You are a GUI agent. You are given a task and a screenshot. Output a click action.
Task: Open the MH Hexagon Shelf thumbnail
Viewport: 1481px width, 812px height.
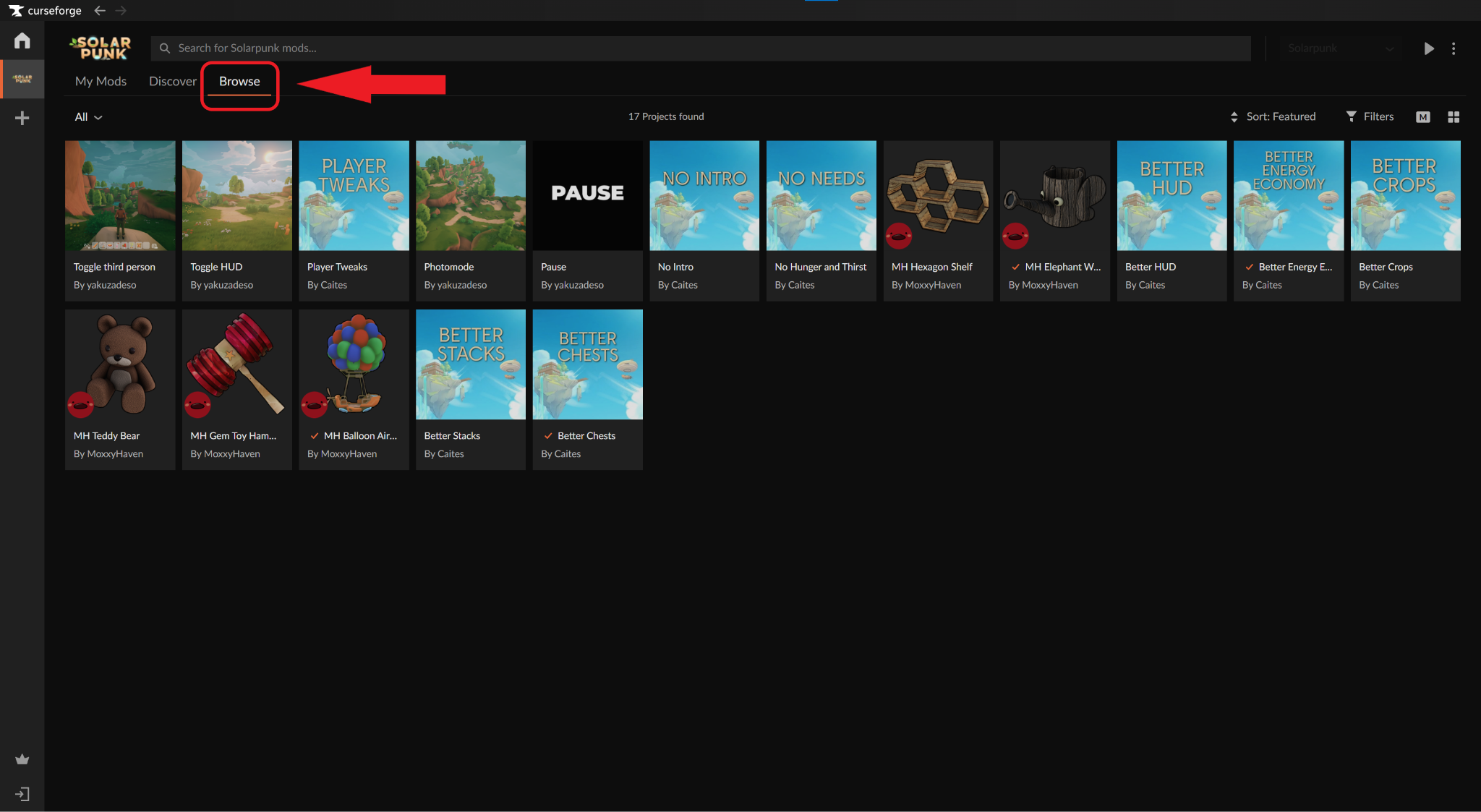tap(938, 195)
